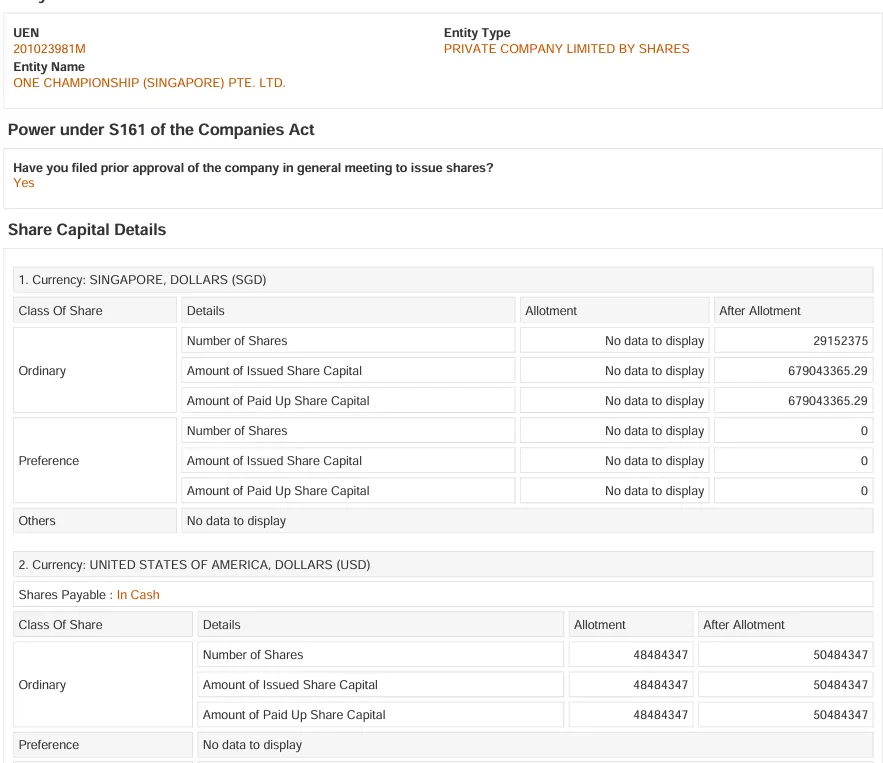Image resolution: width=883 pixels, height=763 pixels.
Task: Click the In Cash shares payable value
Action: click(x=138, y=595)
